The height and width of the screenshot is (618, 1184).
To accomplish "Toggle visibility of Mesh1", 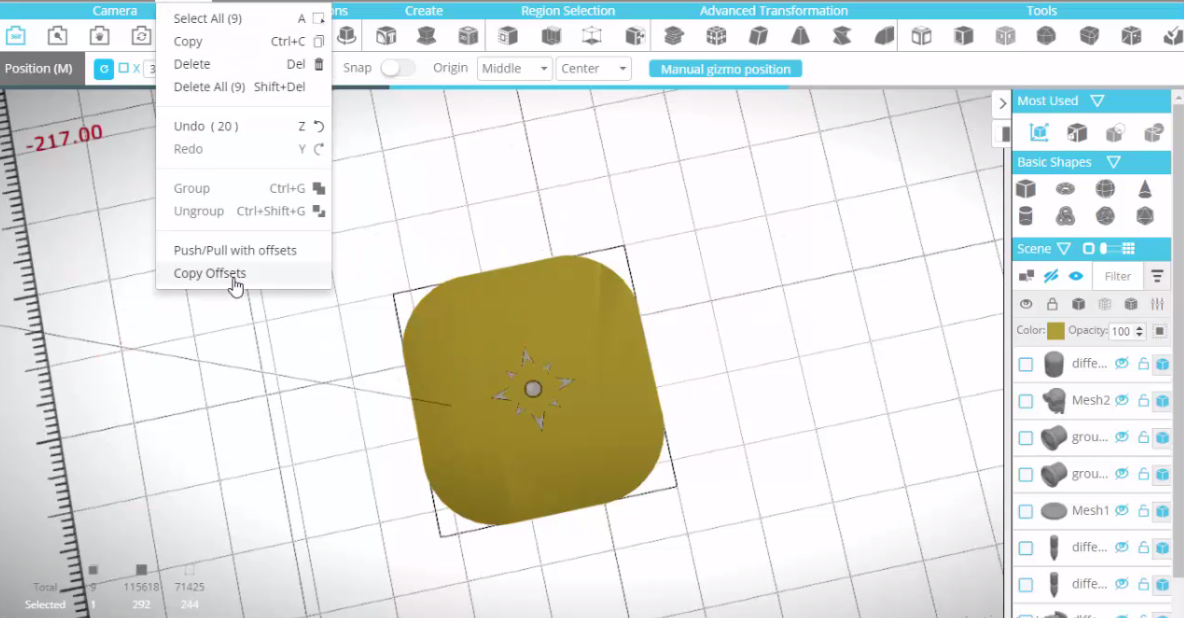I will click(x=1122, y=511).
